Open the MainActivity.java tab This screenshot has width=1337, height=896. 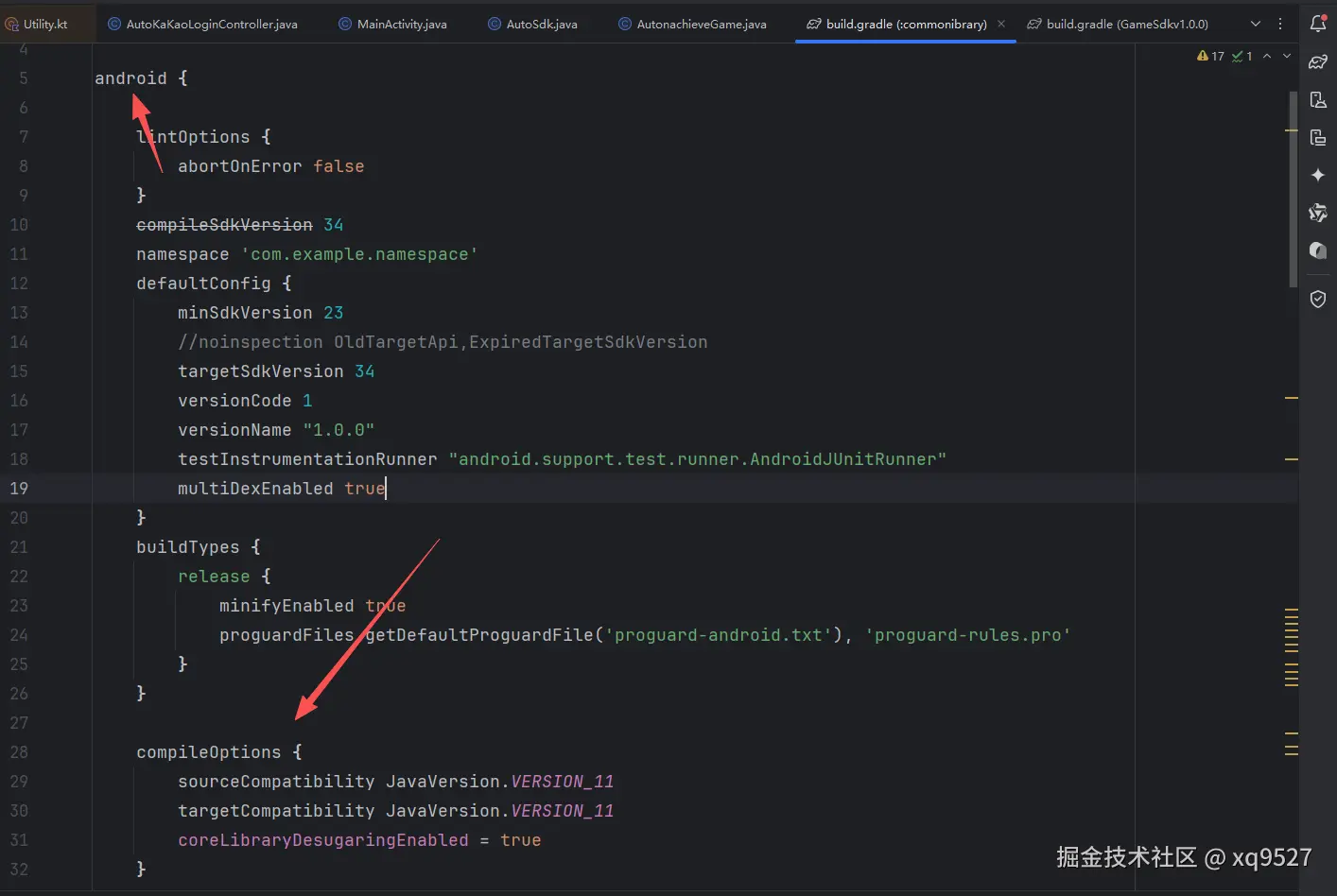click(392, 24)
